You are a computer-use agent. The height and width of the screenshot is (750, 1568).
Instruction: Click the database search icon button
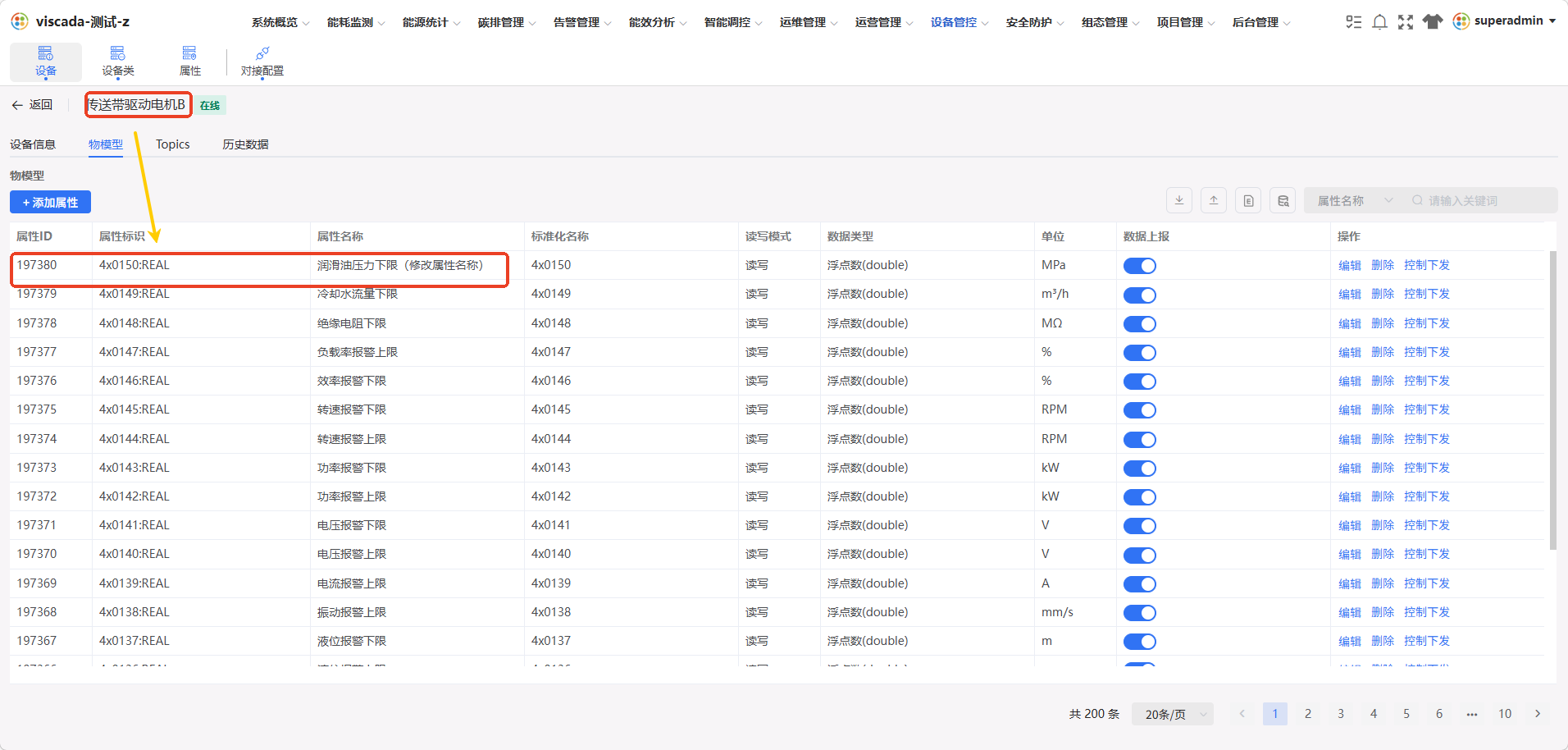[1283, 200]
